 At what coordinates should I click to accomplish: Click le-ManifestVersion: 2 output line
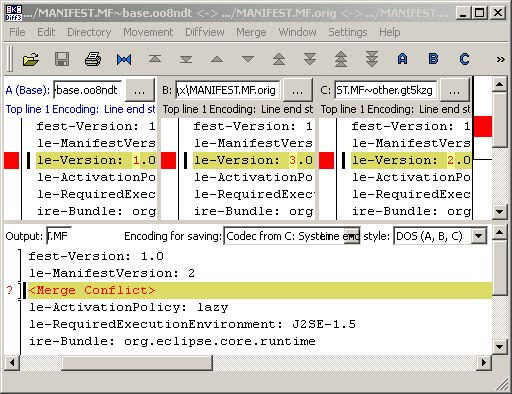(112, 273)
